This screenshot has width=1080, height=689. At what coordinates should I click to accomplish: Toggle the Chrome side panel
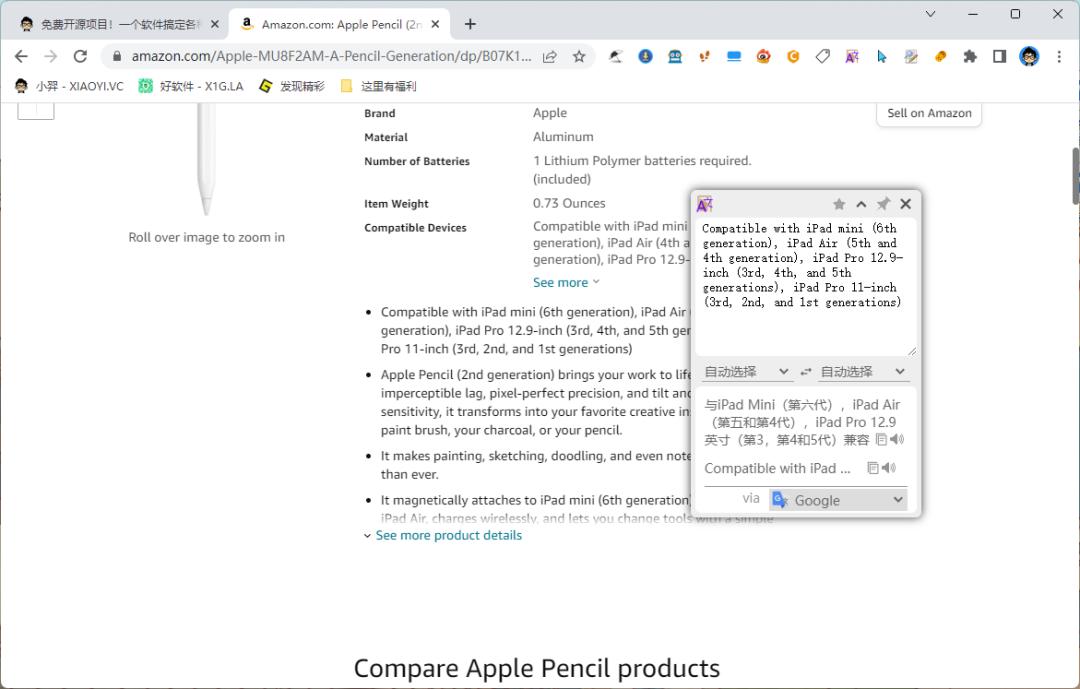pyautogui.click(x=999, y=57)
